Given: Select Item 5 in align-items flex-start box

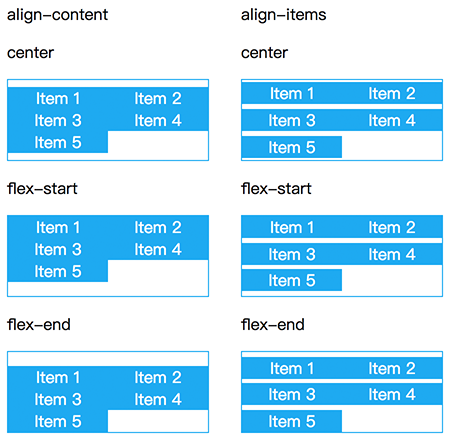Looking at the screenshot, I should point(292,280).
